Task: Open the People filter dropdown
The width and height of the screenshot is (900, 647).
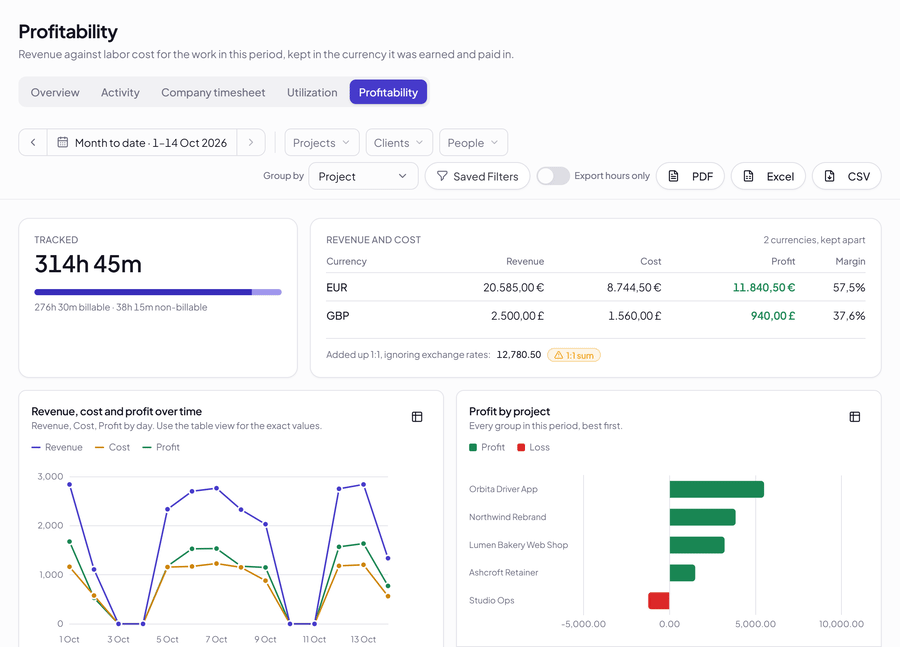Action: point(473,142)
